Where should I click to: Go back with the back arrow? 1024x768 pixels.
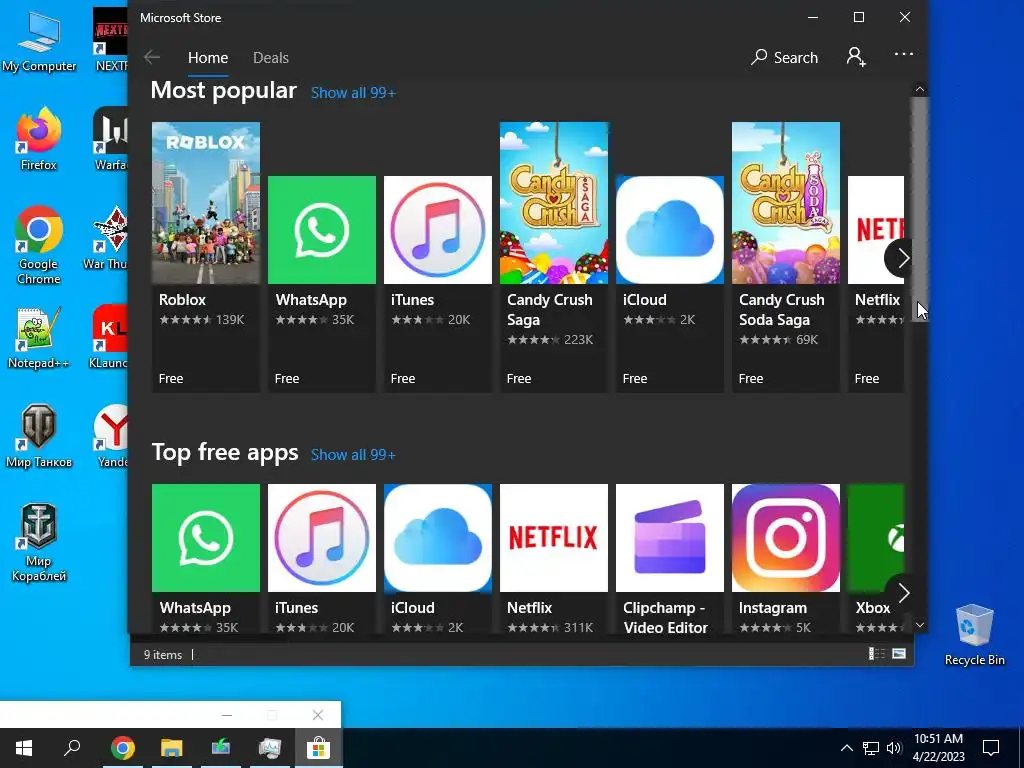(x=152, y=57)
